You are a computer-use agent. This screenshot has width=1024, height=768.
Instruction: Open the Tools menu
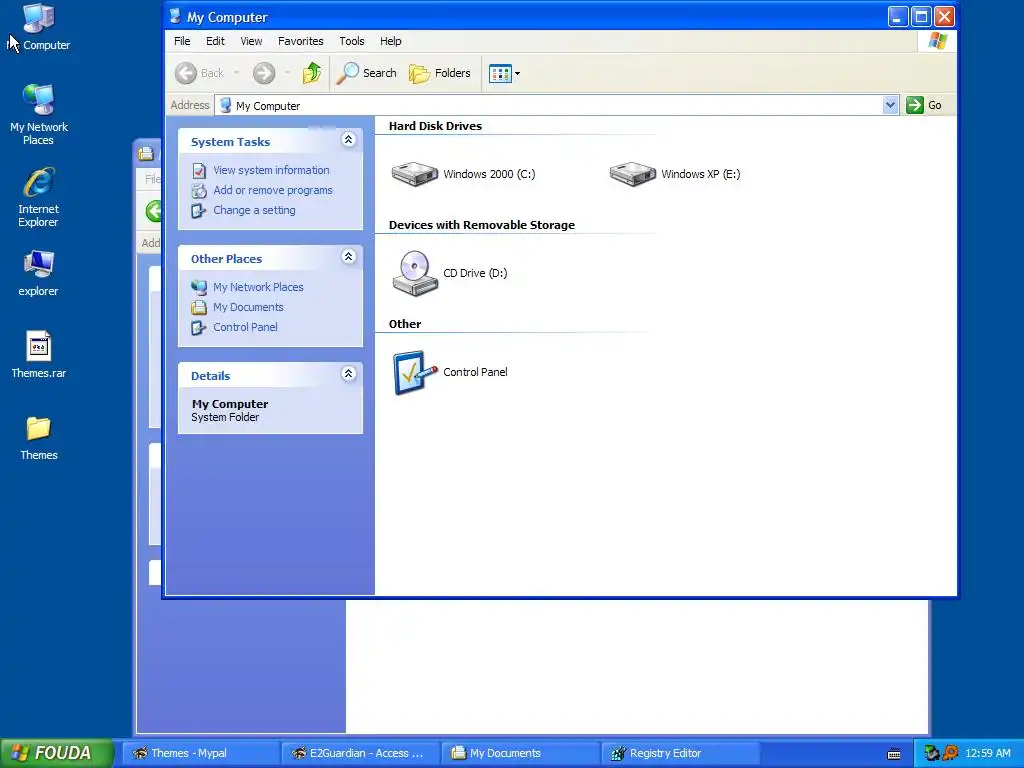[351, 41]
